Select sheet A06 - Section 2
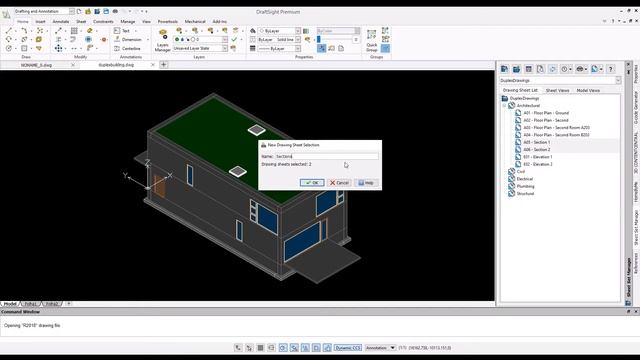This screenshot has width=640, height=360. click(536, 150)
